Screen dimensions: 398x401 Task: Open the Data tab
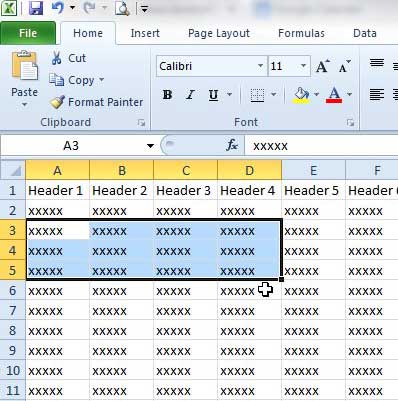pyautogui.click(x=365, y=33)
